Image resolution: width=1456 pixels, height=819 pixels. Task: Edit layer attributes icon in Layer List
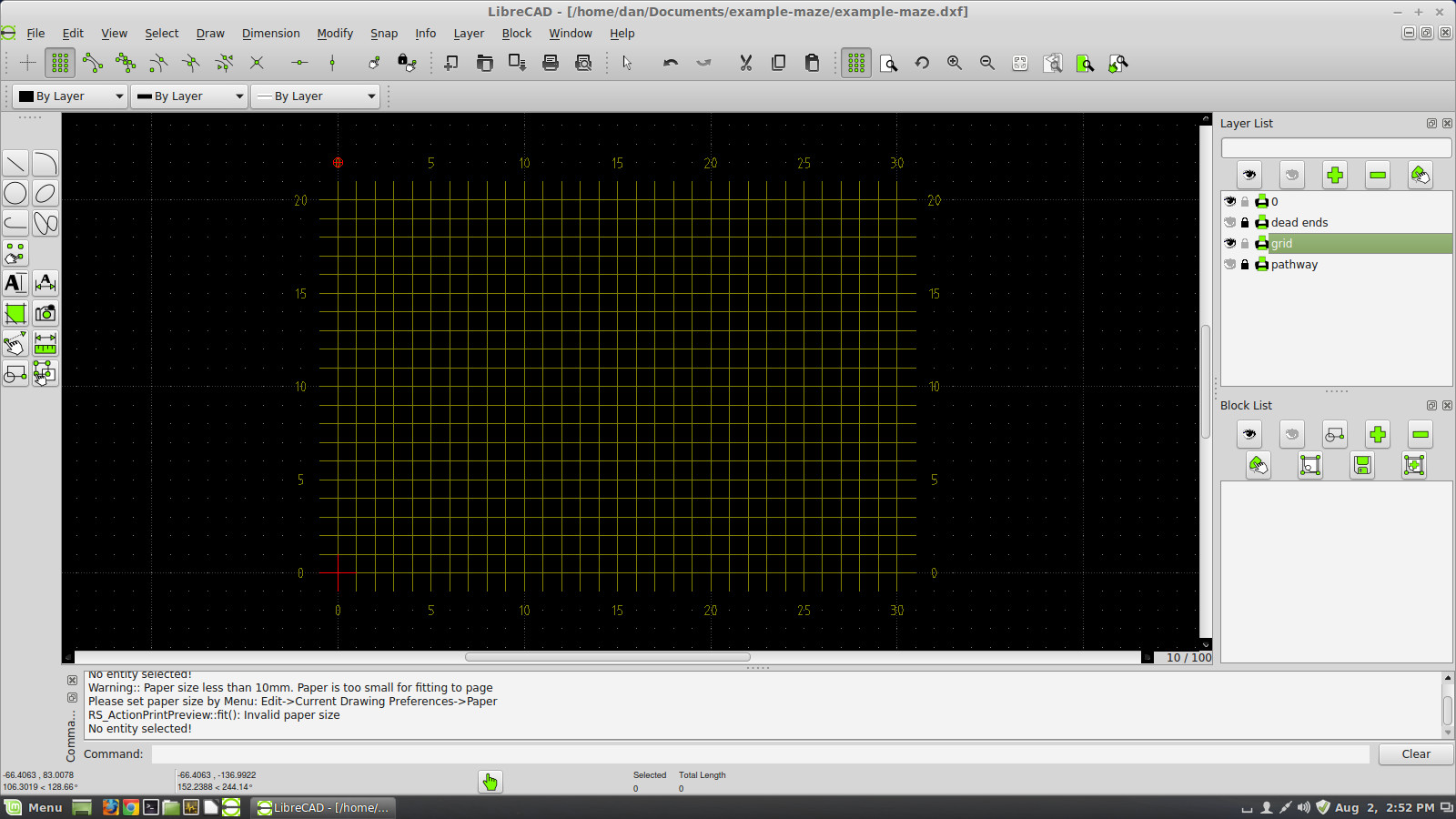[x=1421, y=175]
